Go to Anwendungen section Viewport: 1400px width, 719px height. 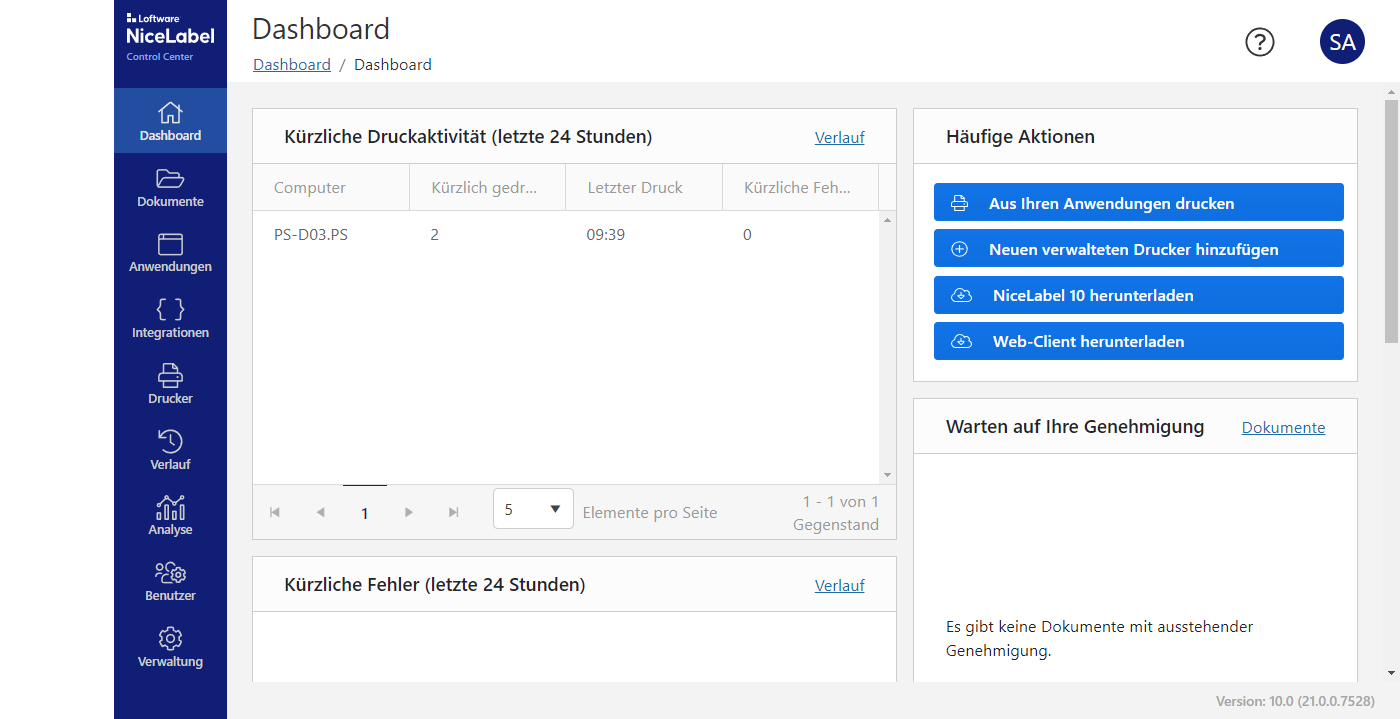coord(170,253)
